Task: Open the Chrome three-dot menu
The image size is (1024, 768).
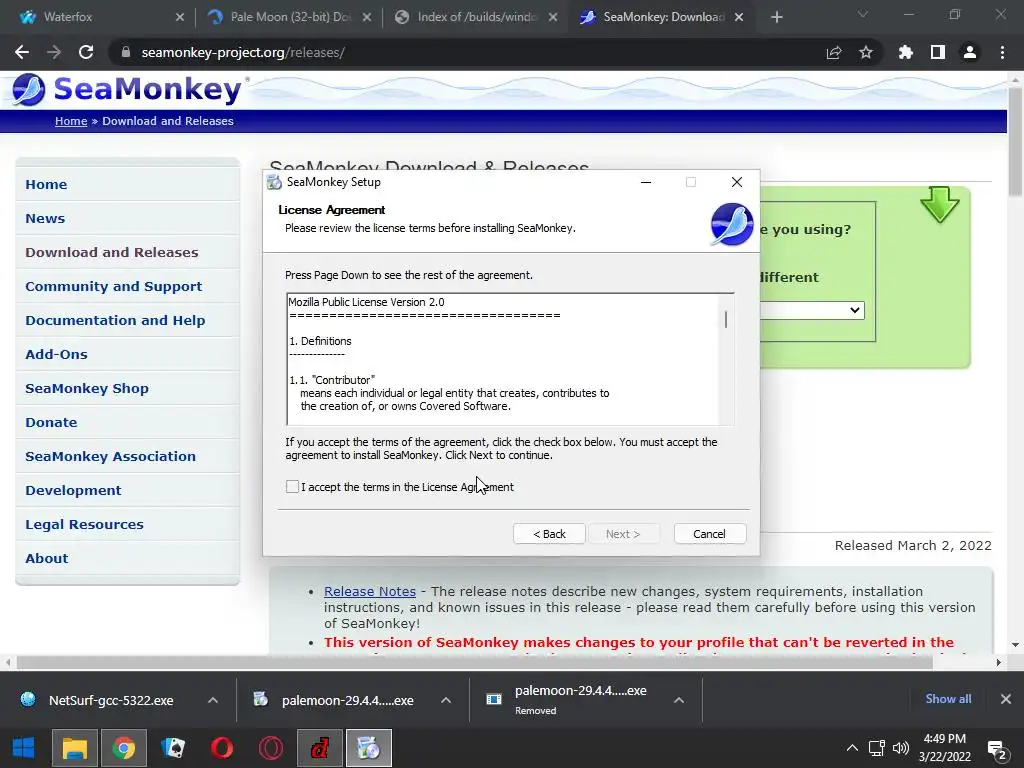Action: click(x=1002, y=52)
